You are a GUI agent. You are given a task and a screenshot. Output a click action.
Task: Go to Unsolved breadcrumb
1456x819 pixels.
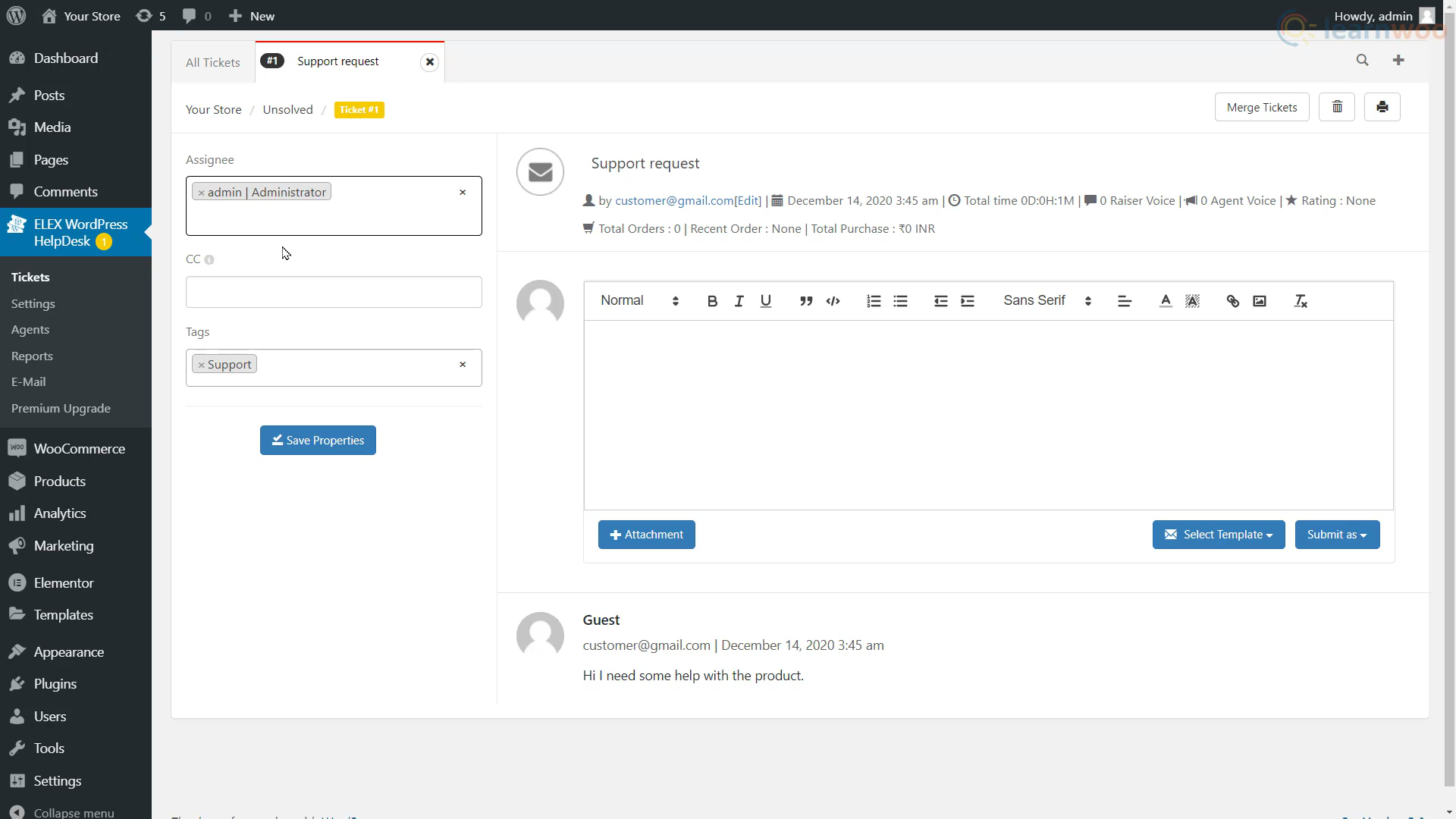point(287,110)
